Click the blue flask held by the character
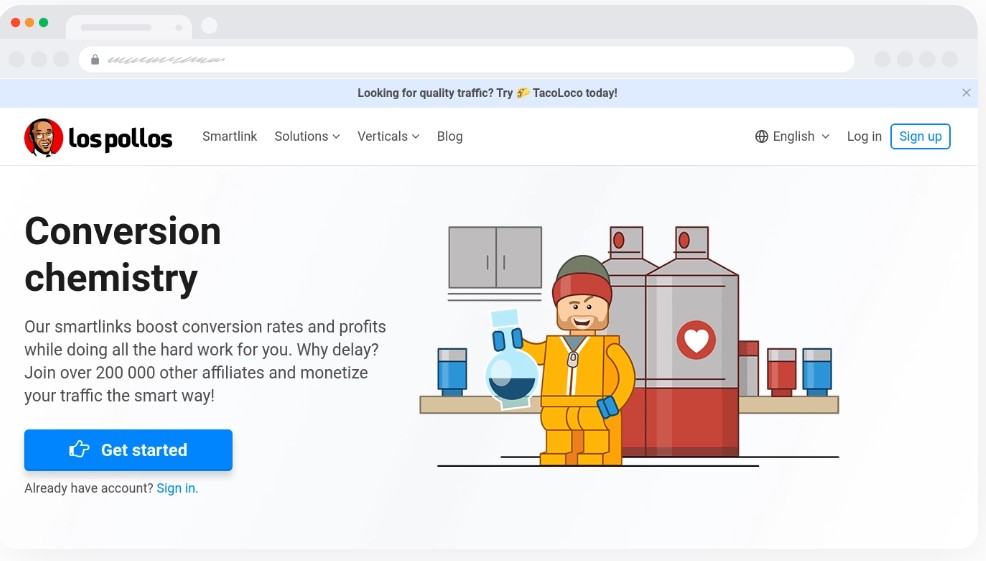This screenshot has width=986, height=561. click(511, 372)
